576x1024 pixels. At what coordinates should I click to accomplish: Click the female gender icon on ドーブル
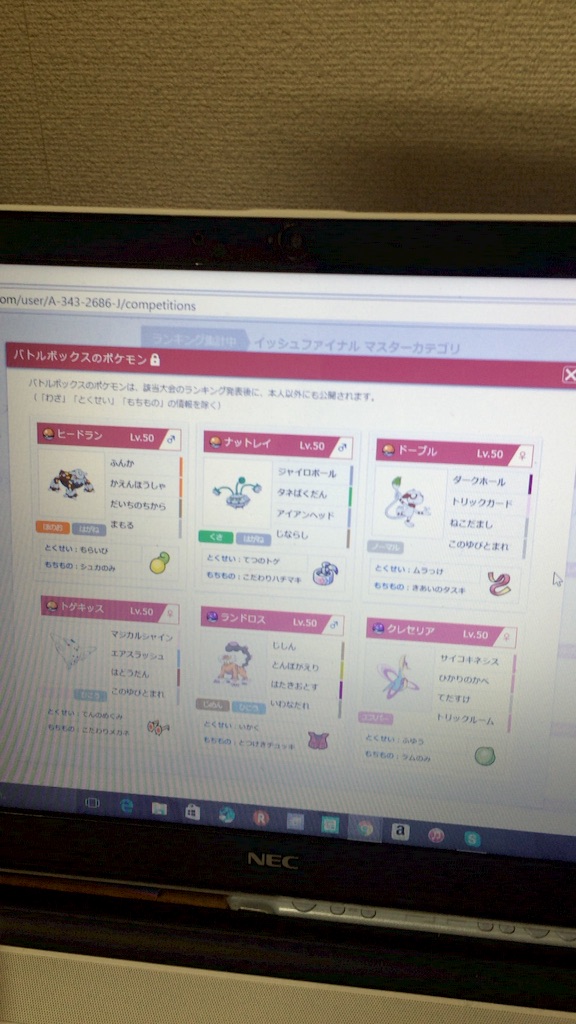pos(522,456)
